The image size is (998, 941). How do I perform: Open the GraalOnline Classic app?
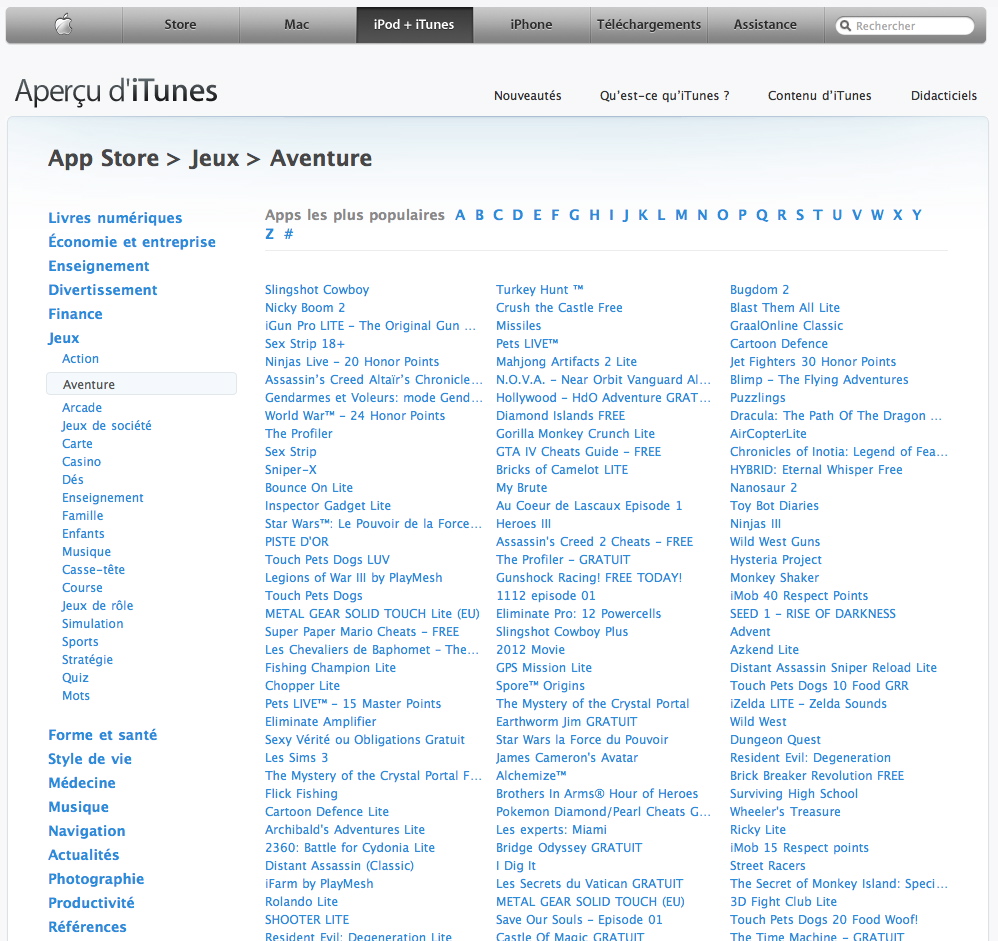pos(786,325)
